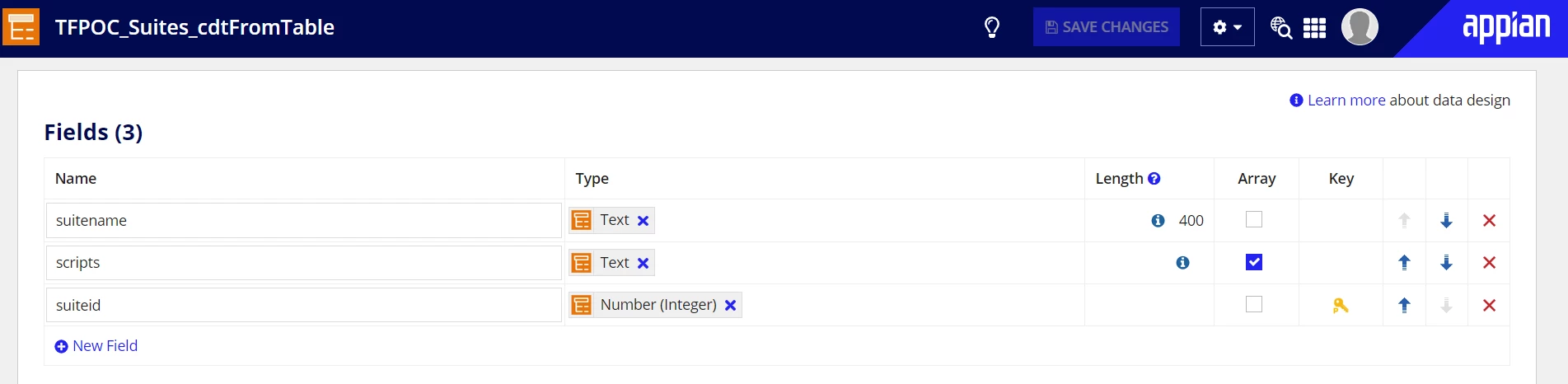Delete the scripts field
The height and width of the screenshot is (384, 1568).
pyautogui.click(x=1489, y=263)
